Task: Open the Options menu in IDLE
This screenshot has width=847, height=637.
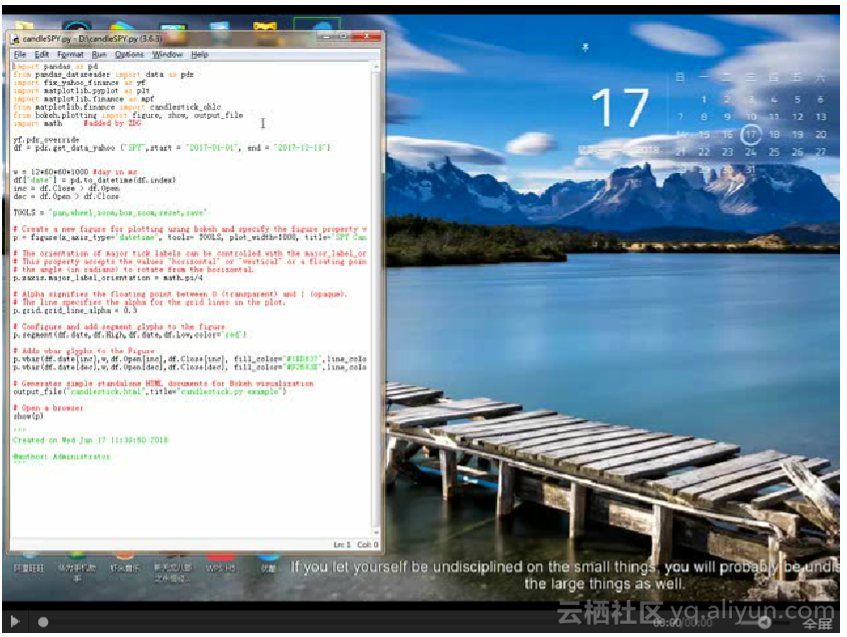Action: click(129, 55)
